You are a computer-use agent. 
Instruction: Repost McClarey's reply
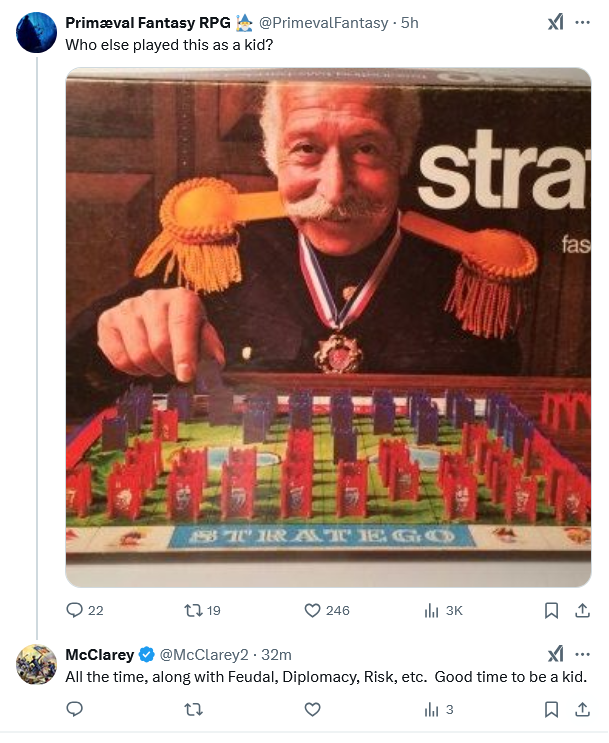point(193,710)
